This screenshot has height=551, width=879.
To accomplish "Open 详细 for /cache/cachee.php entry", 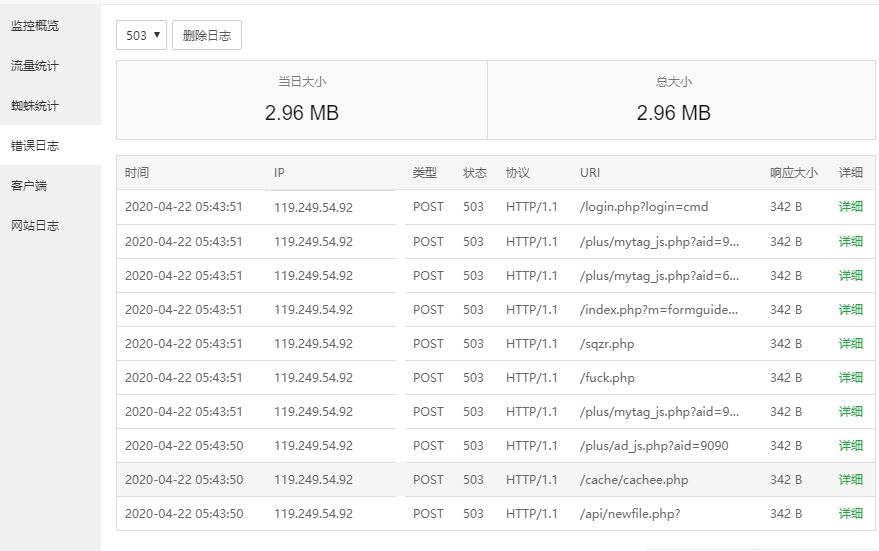I will coord(850,479).
